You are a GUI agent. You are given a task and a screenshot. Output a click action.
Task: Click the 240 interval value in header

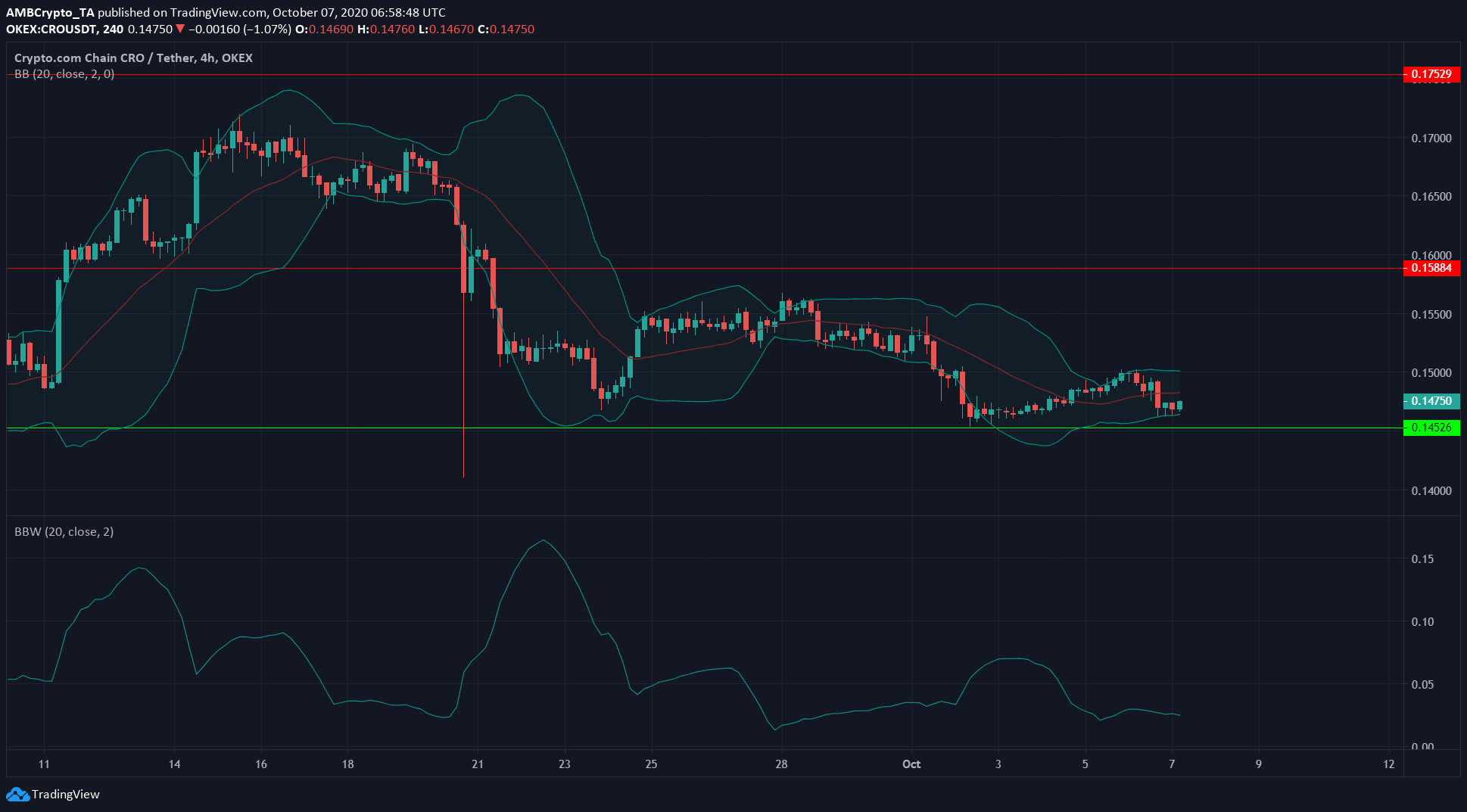click(113, 30)
